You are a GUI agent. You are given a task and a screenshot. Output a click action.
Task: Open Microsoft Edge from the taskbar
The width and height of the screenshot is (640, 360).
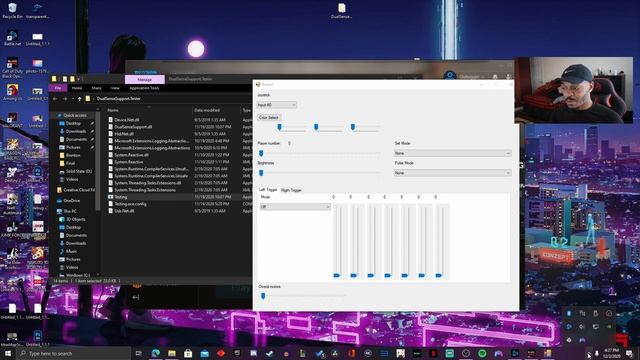point(156,353)
